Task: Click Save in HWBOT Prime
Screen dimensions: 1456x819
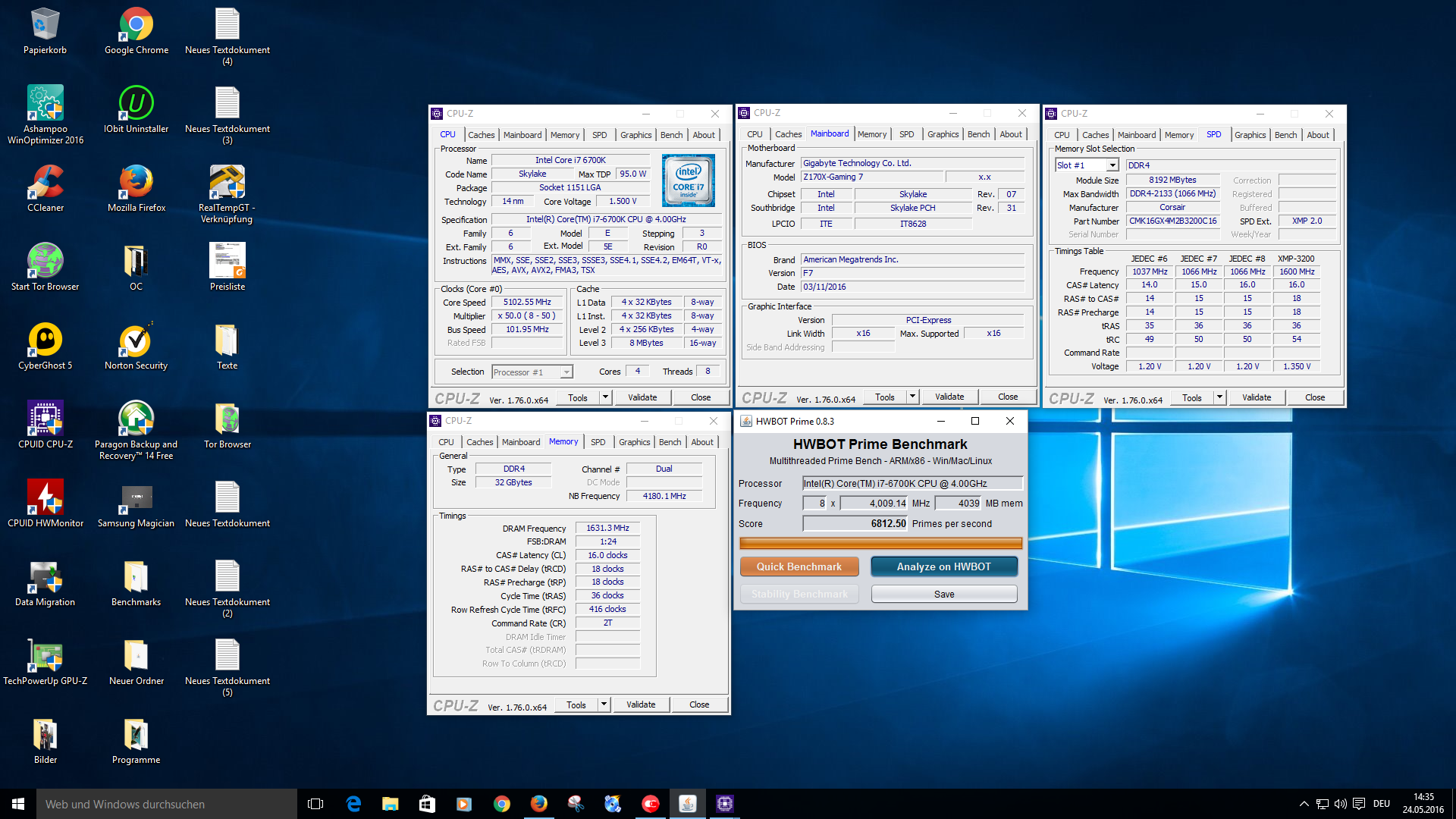Action: (944, 594)
